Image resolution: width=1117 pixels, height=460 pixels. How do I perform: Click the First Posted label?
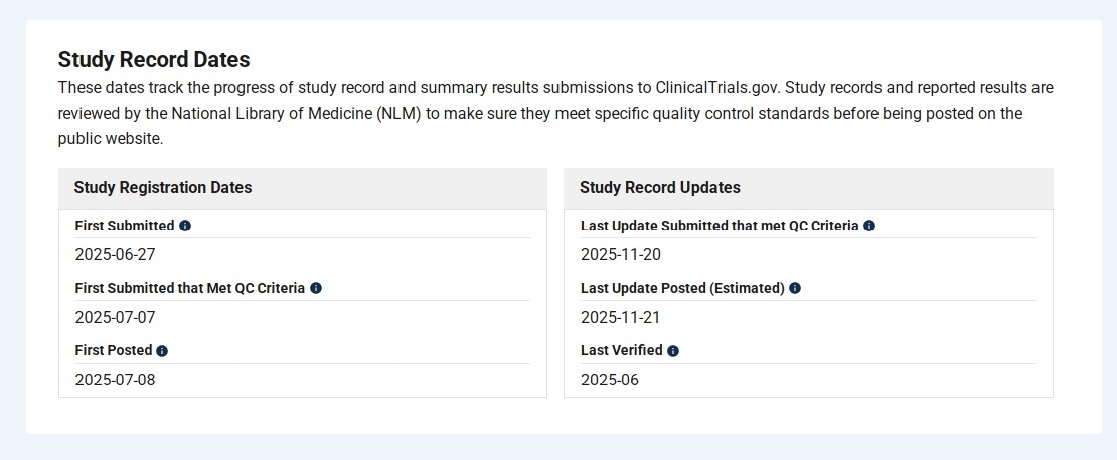[x=113, y=351]
